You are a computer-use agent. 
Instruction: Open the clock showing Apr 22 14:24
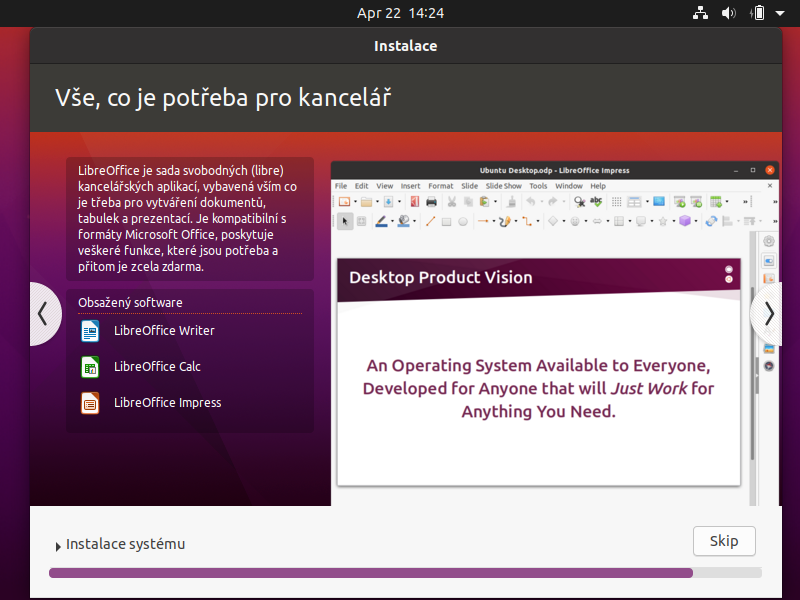click(401, 13)
